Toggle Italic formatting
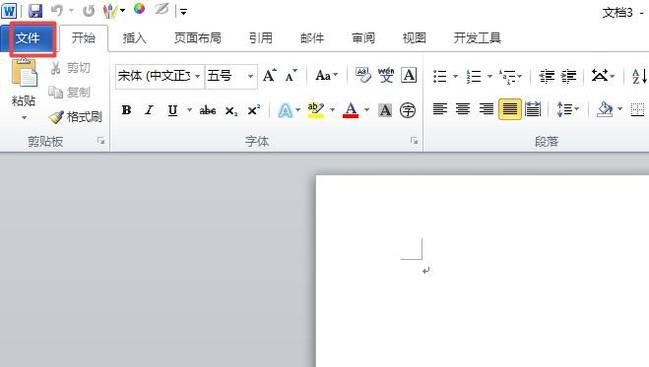The width and height of the screenshot is (649, 367). (x=149, y=110)
